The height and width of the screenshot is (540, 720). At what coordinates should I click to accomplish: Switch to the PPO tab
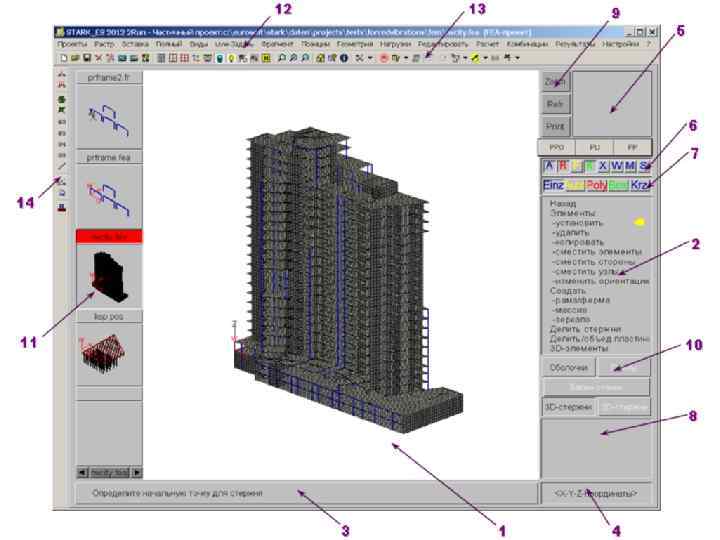(557, 147)
